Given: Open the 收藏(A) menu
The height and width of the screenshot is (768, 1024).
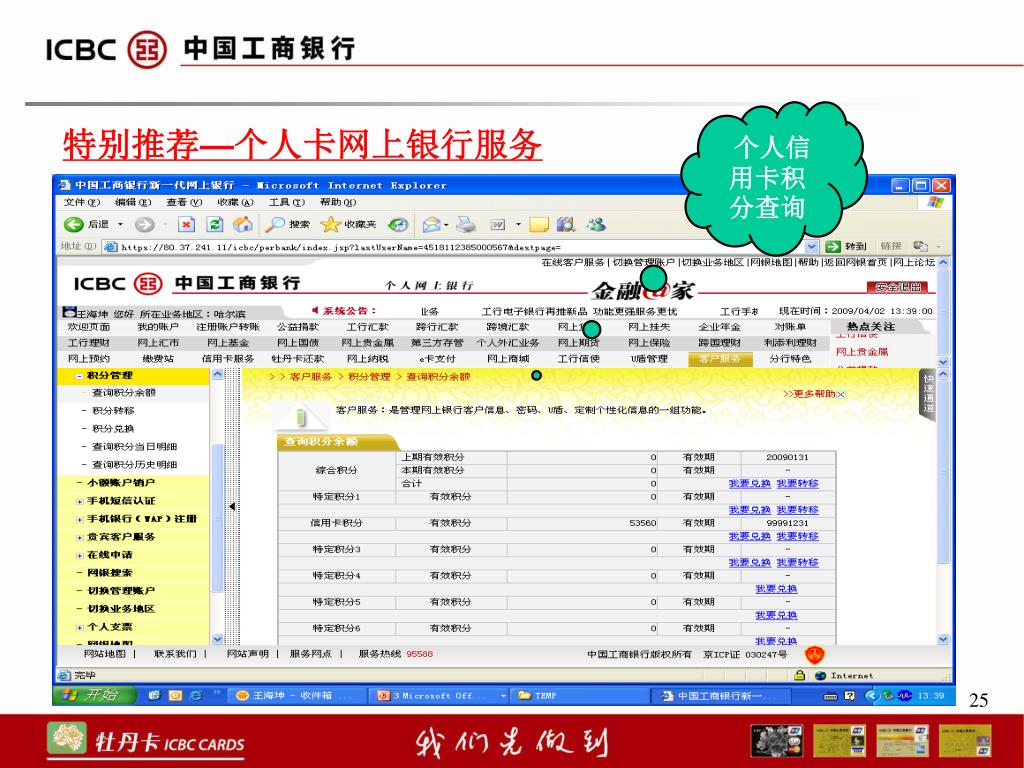Looking at the screenshot, I should point(235,202).
